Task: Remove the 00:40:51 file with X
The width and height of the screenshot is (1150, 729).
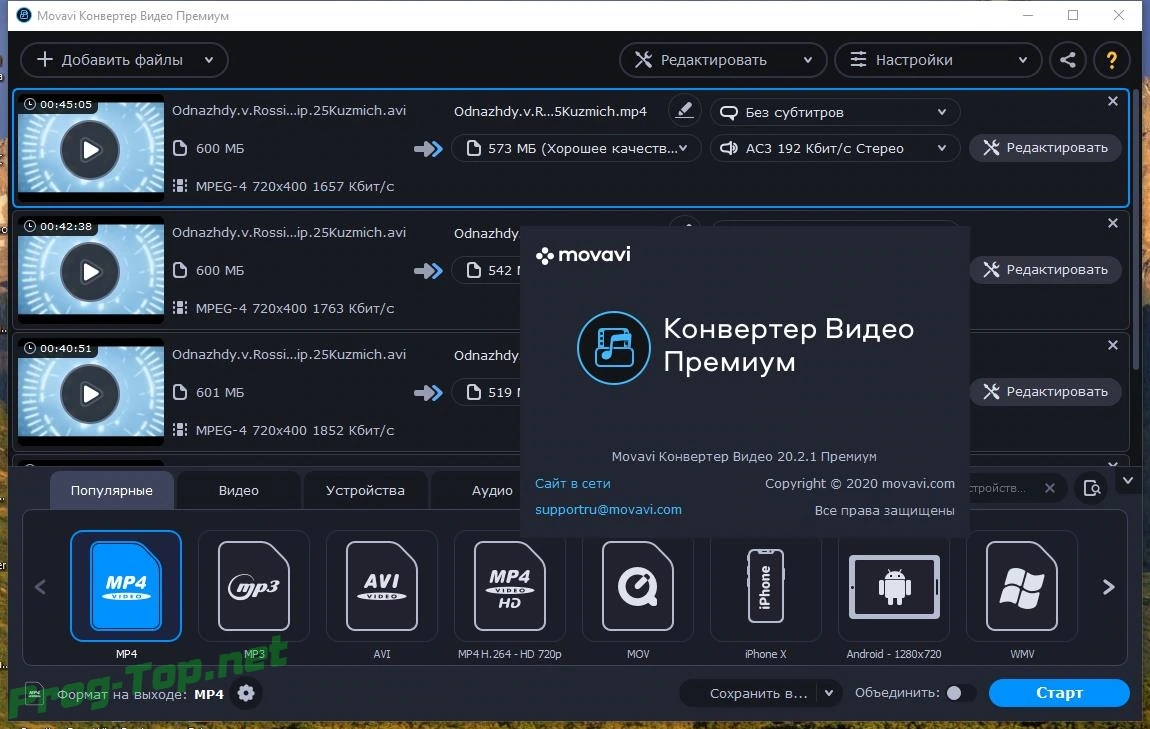Action: pos(1113,345)
